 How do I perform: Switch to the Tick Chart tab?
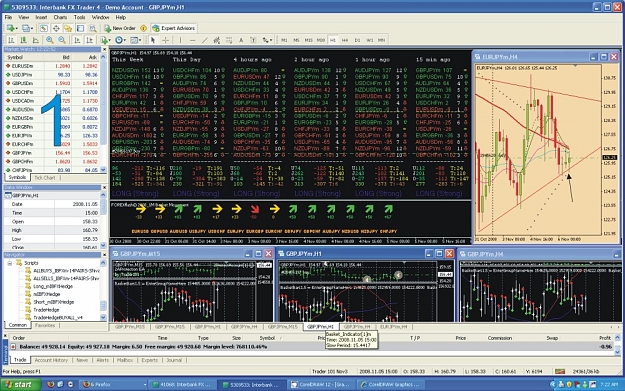(44, 178)
